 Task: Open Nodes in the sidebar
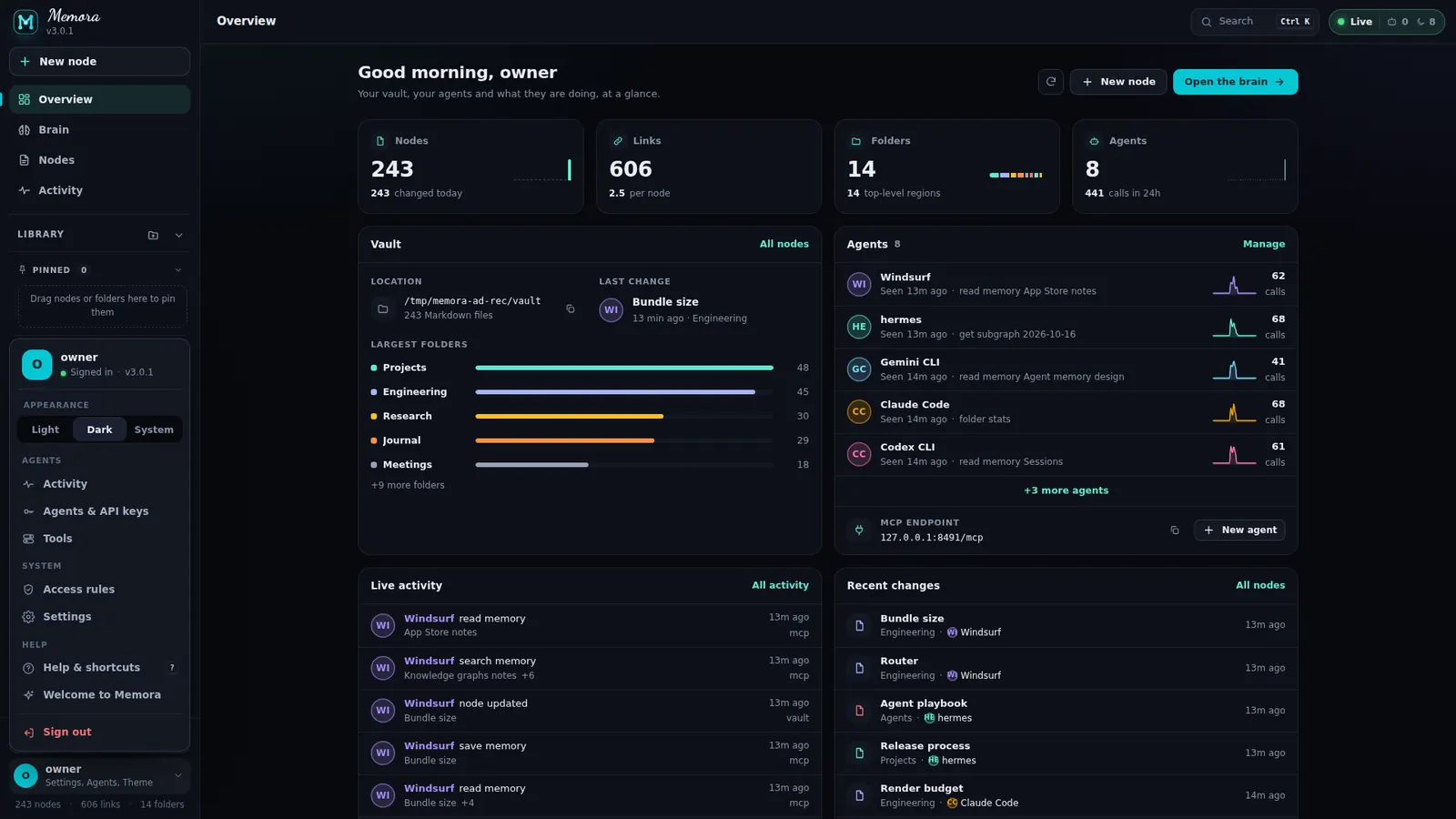tap(100, 160)
